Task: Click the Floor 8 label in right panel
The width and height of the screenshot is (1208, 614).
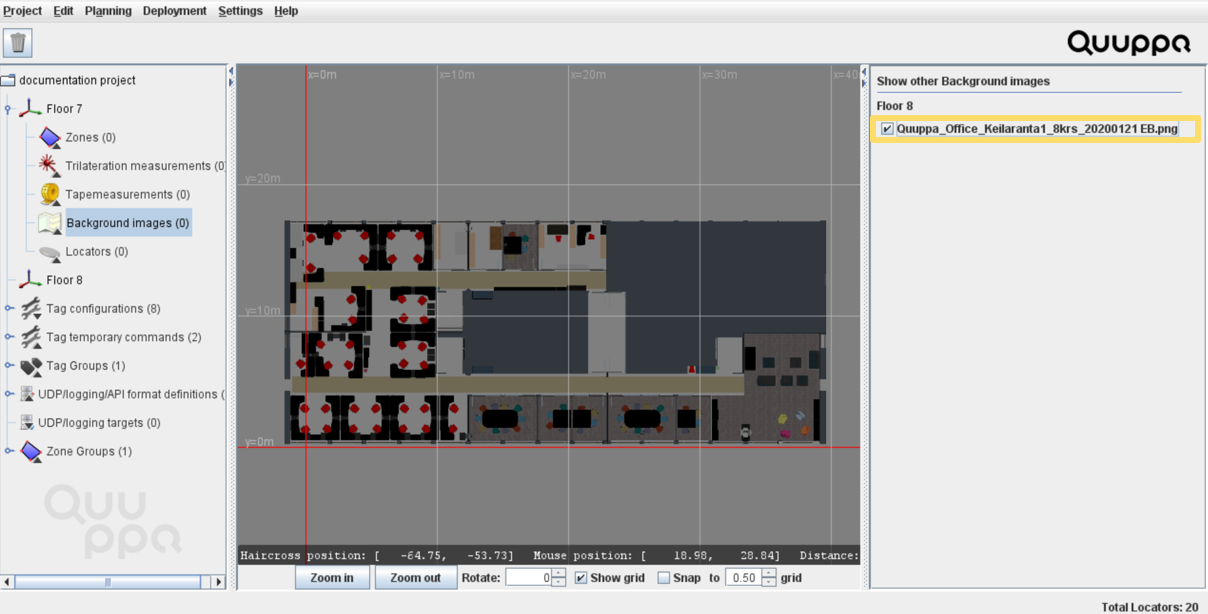Action: tap(895, 106)
